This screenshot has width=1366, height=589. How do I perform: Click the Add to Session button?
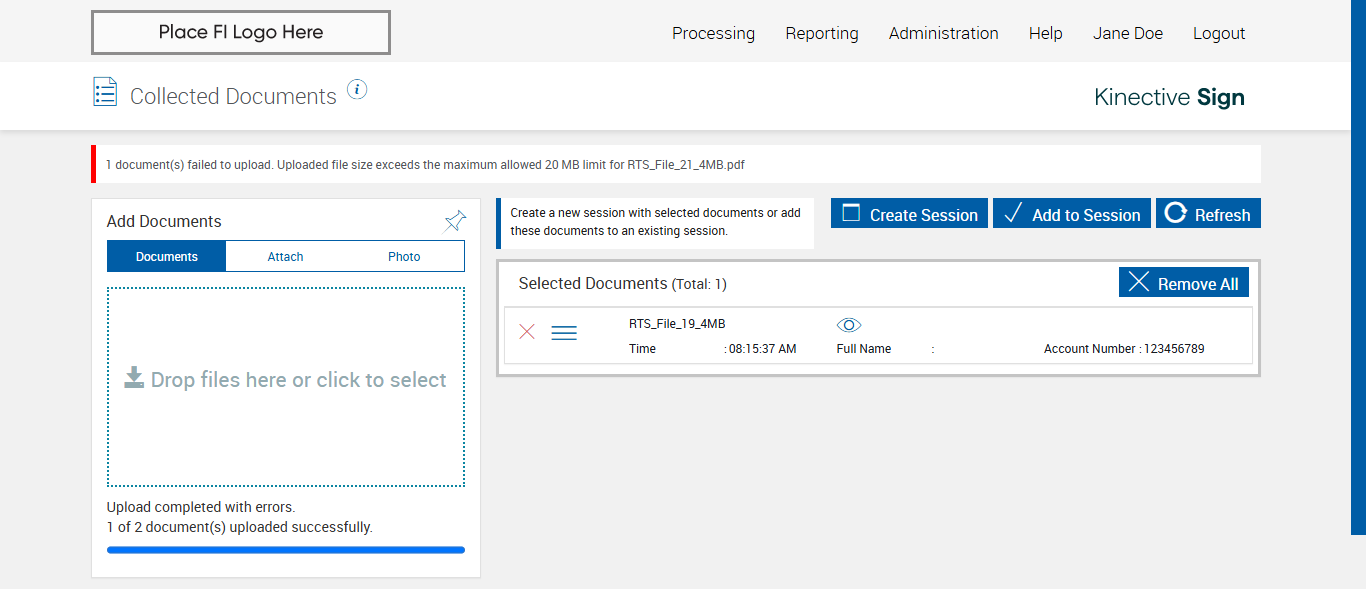[x=1071, y=214]
